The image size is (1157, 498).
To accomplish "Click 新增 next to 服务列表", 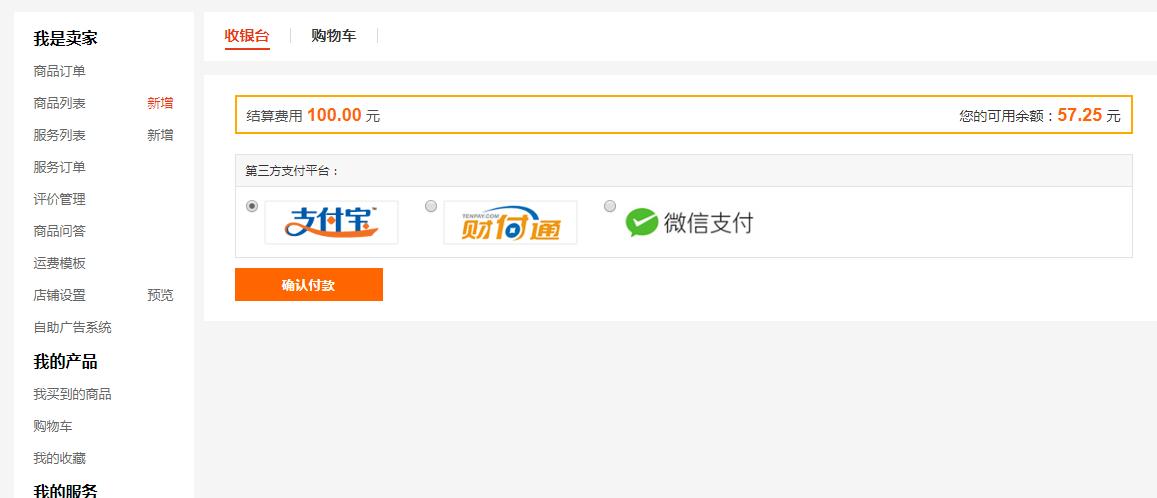I will pyautogui.click(x=160, y=135).
